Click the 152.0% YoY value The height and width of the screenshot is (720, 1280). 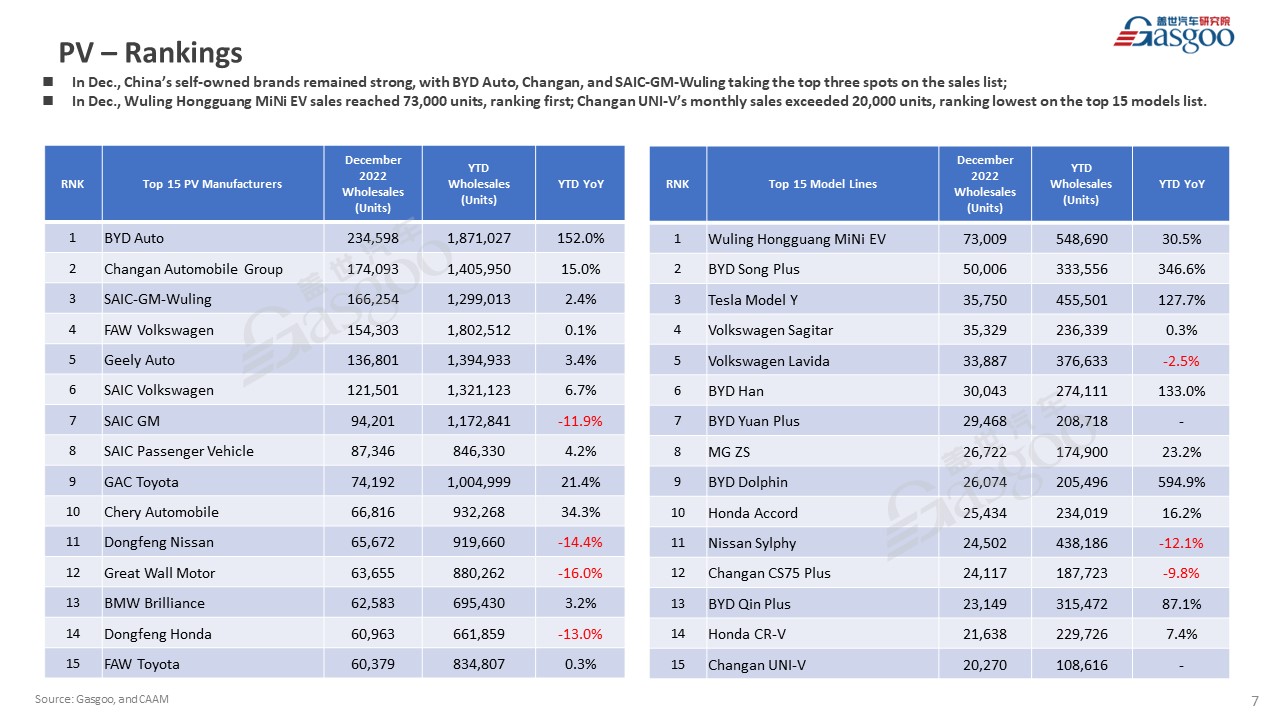click(x=580, y=238)
